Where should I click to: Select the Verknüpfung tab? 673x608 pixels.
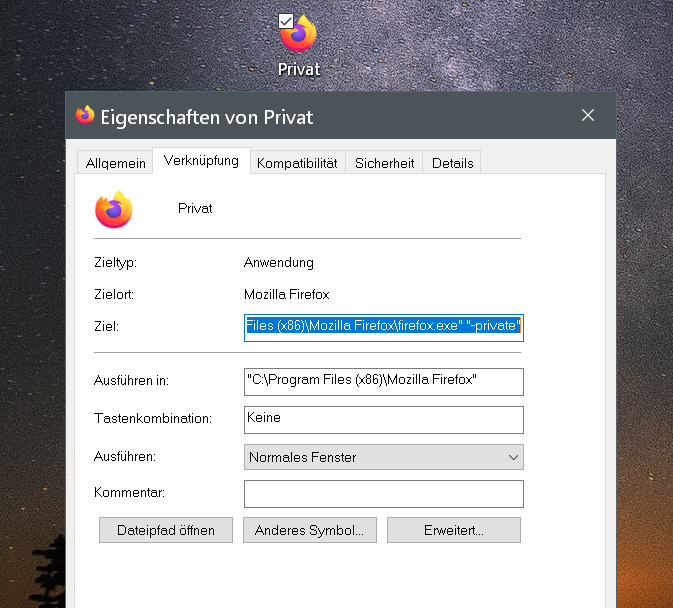(201, 161)
